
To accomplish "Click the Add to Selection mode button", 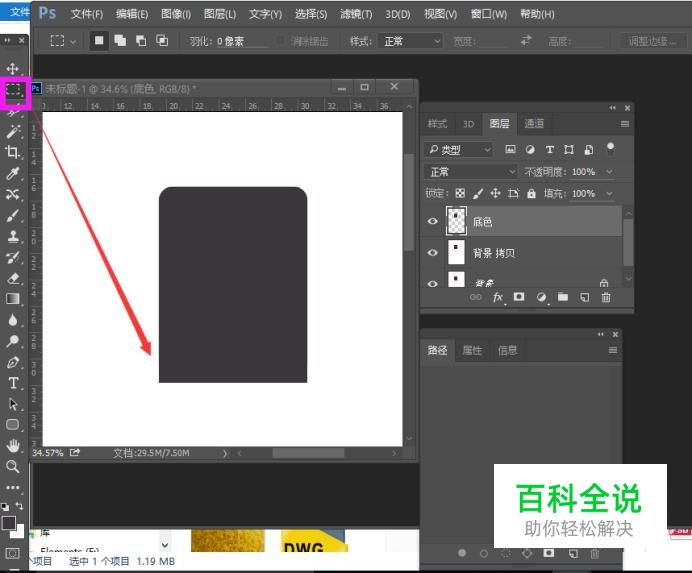I will point(120,41).
